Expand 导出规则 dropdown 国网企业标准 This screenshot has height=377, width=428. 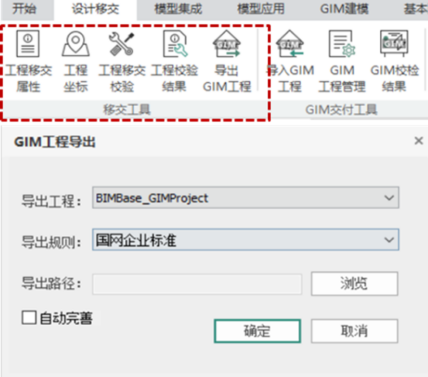pos(245,240)
